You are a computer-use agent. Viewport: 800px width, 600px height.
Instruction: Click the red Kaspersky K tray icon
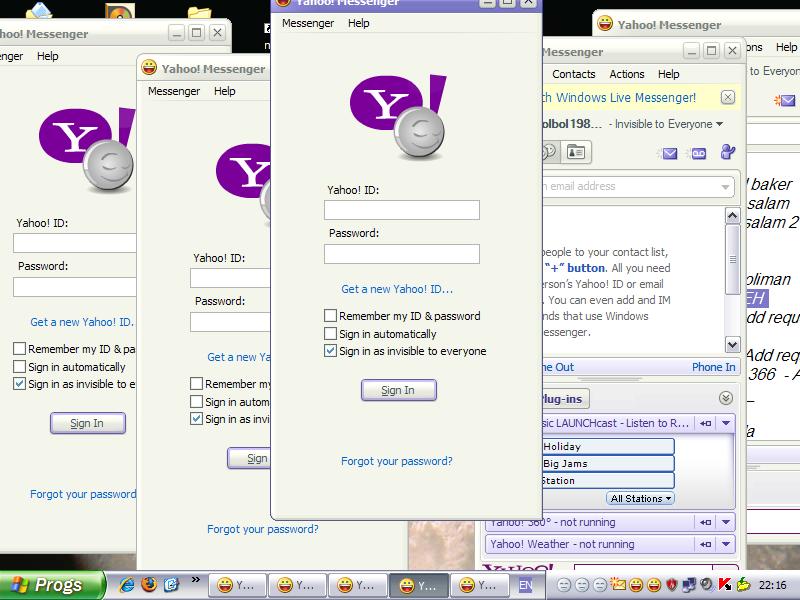click(x=724, y=585)
